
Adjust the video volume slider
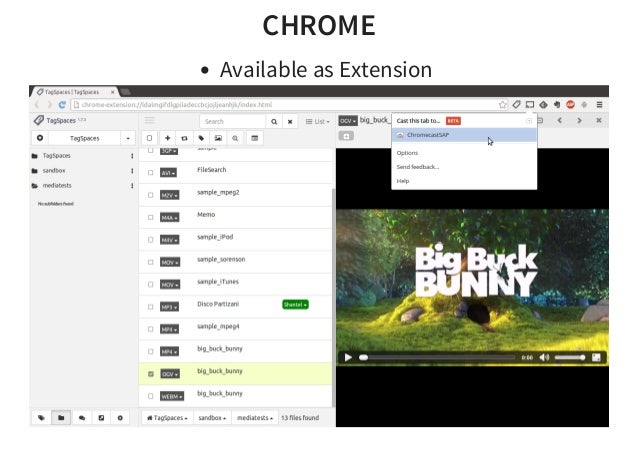(570, 358)
